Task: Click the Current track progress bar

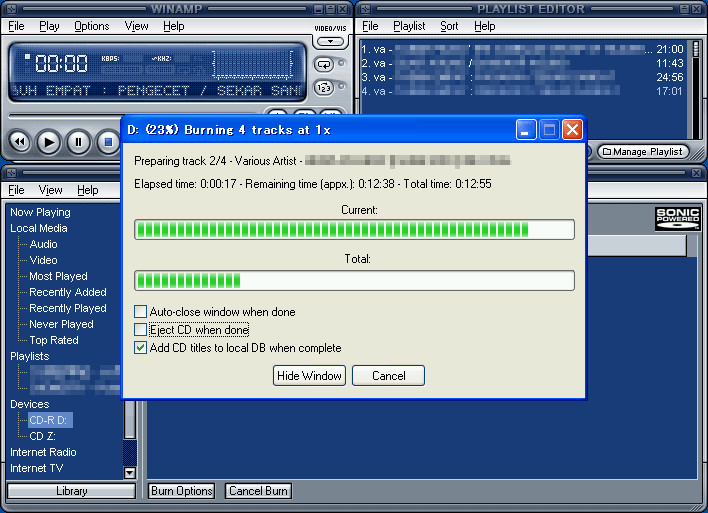Action: 354,229
